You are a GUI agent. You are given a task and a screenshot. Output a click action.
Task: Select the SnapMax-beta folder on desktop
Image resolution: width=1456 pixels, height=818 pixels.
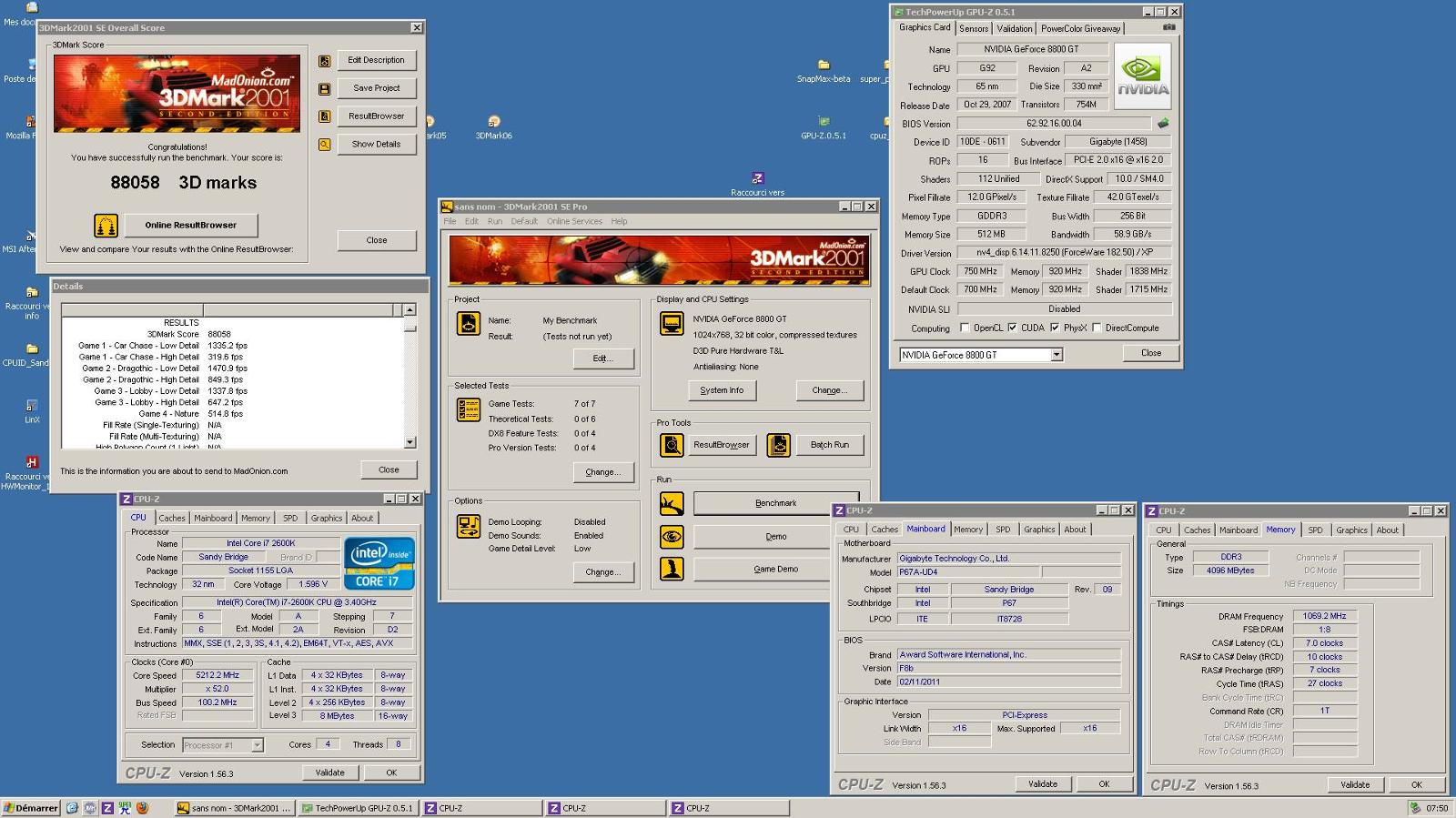pyautogui.click(x=824, y=71)
